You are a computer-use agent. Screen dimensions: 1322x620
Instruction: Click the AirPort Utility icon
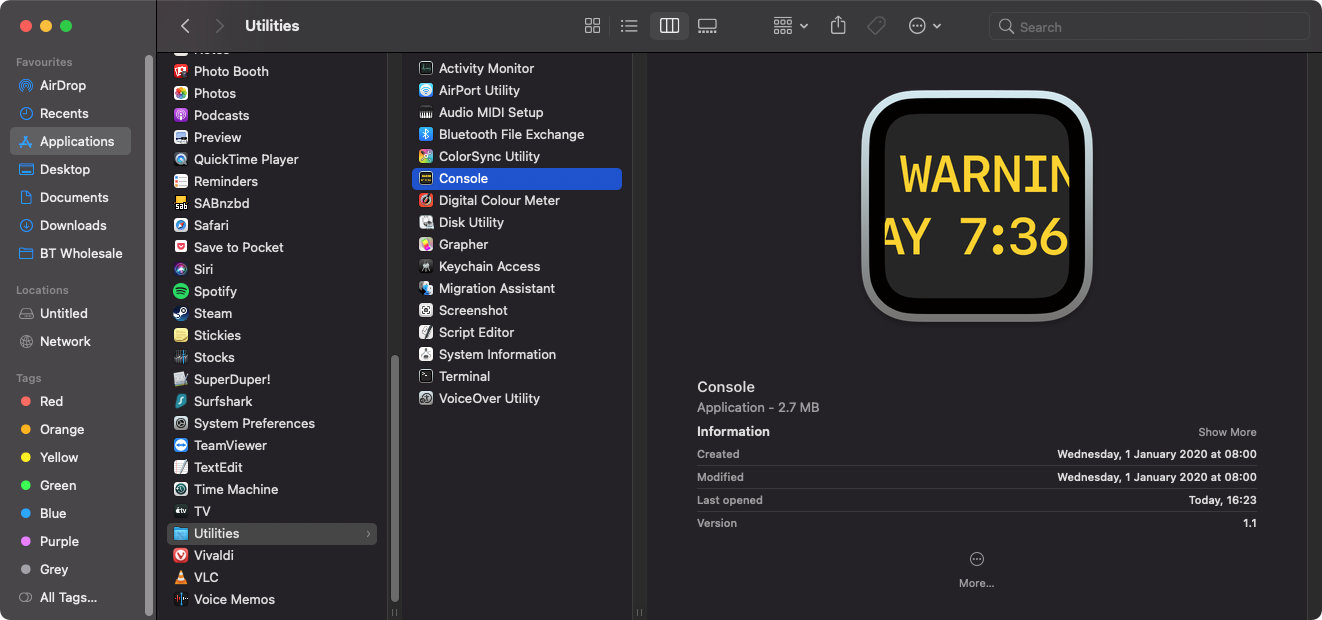tap(426, 90)
